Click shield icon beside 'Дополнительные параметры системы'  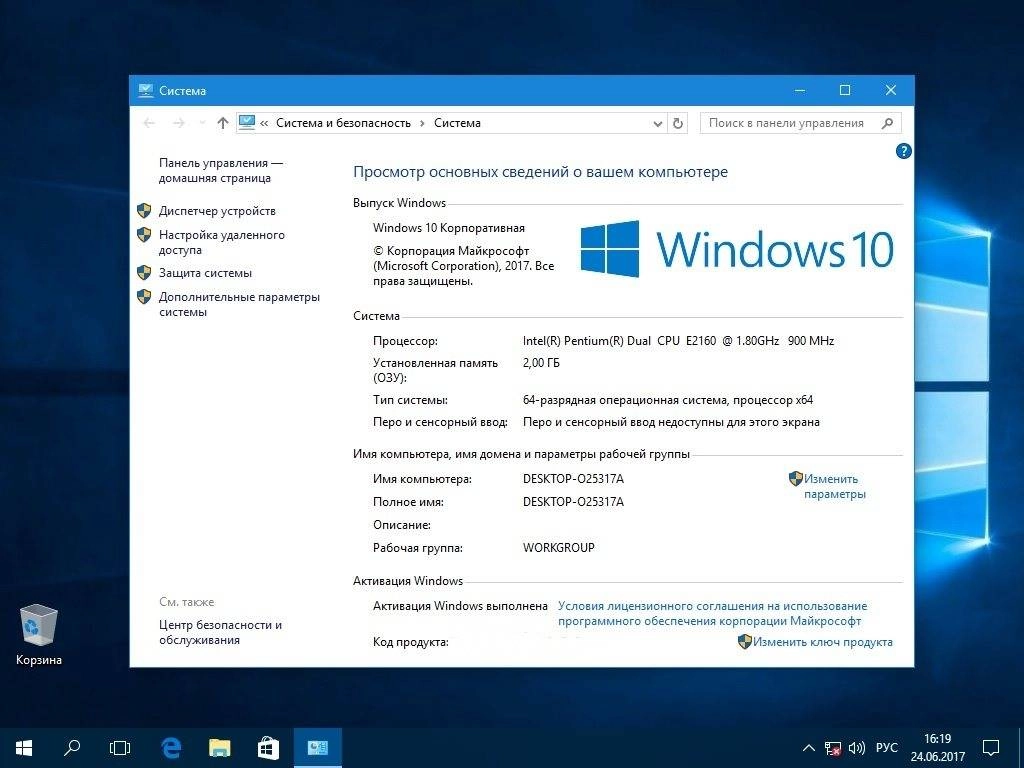click(x=144, y=296)
